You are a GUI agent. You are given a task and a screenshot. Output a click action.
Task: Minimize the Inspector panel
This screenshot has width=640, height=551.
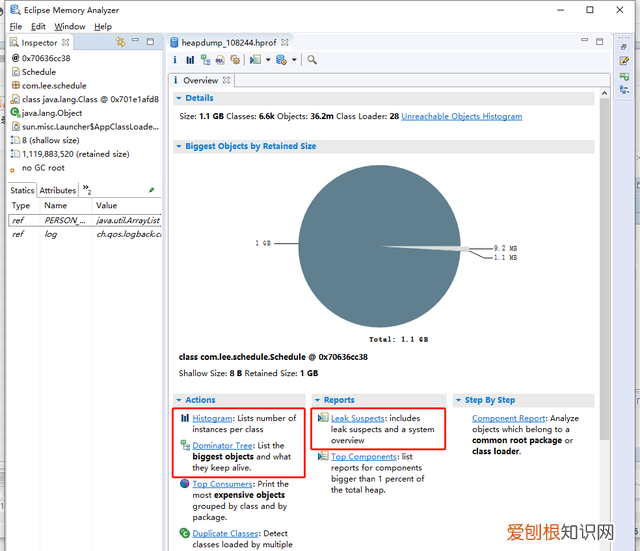point(136,41)
